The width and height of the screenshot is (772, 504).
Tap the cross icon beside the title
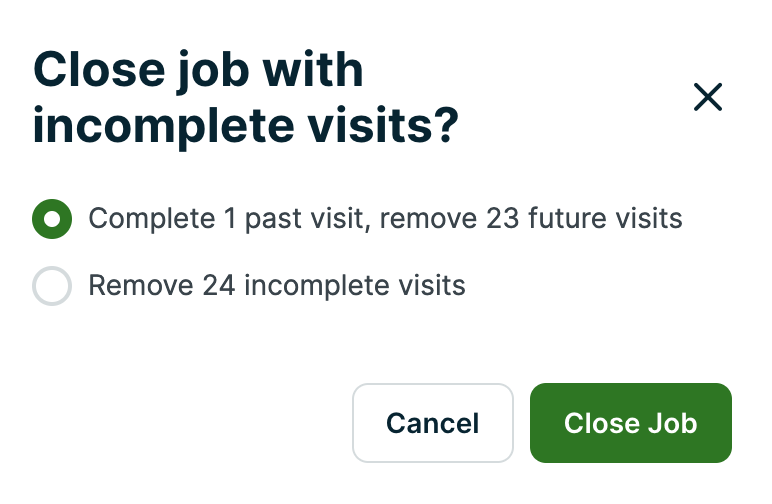point(707,97)
